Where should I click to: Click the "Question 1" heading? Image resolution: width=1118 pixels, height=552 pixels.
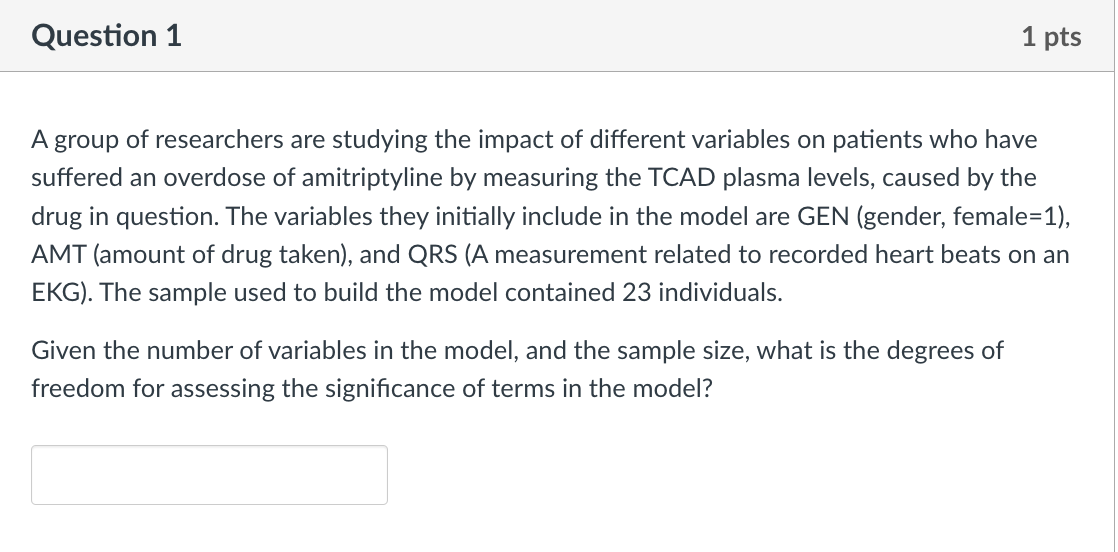pos(107,36)
